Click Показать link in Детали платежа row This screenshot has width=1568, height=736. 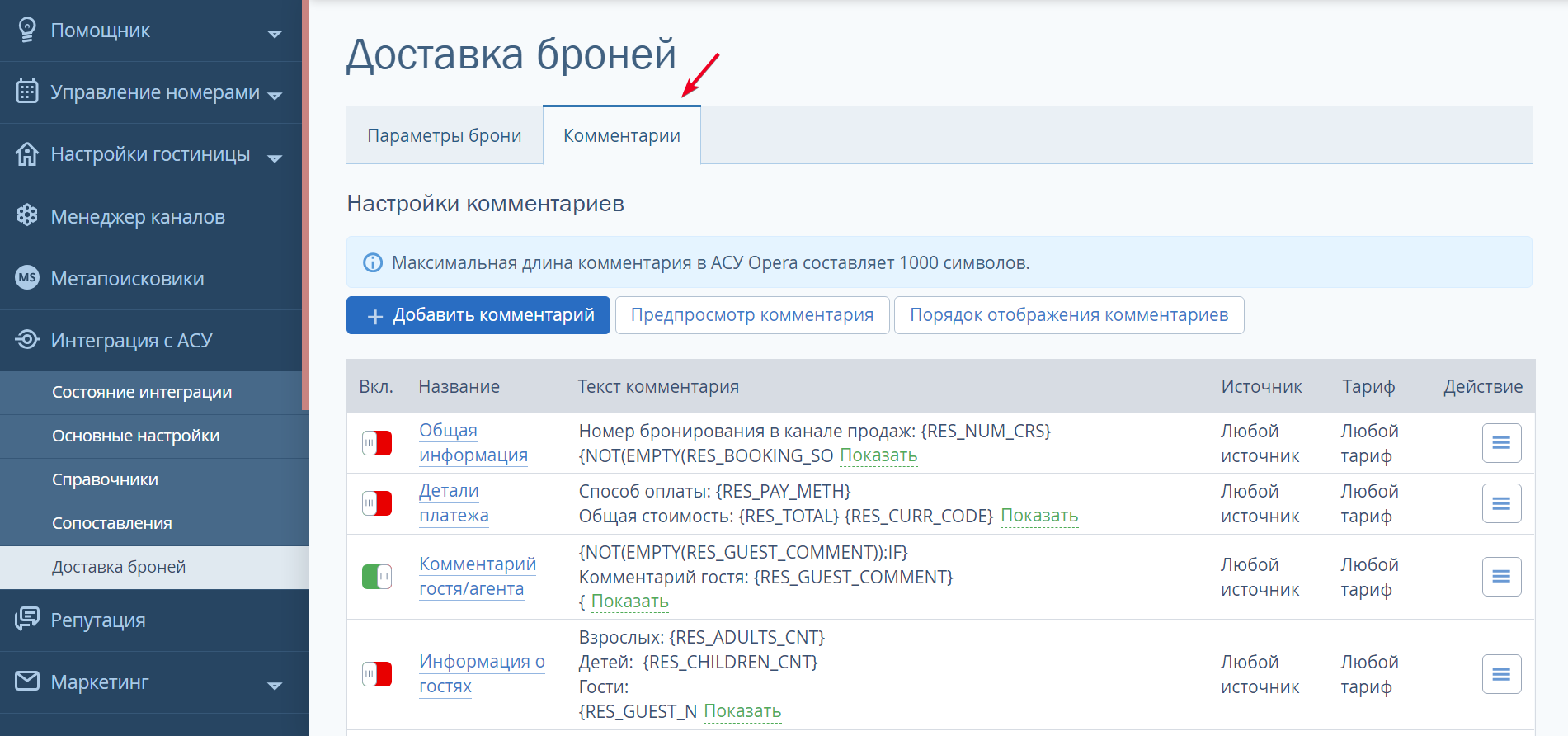pyautogui.click(x=1039, y=516)
